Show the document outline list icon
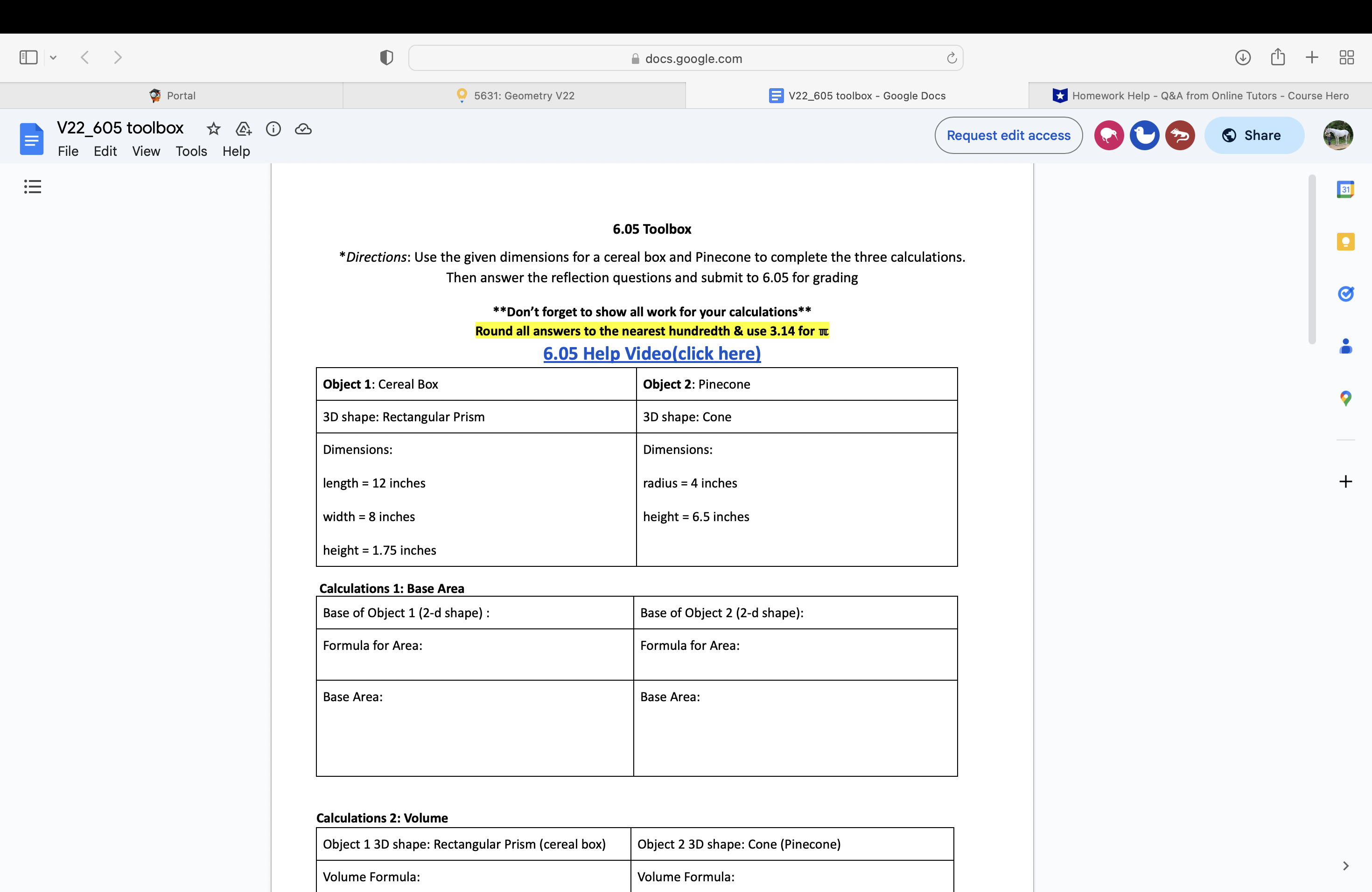Viewport: 1372px width, 892px height. pos(32,186)
